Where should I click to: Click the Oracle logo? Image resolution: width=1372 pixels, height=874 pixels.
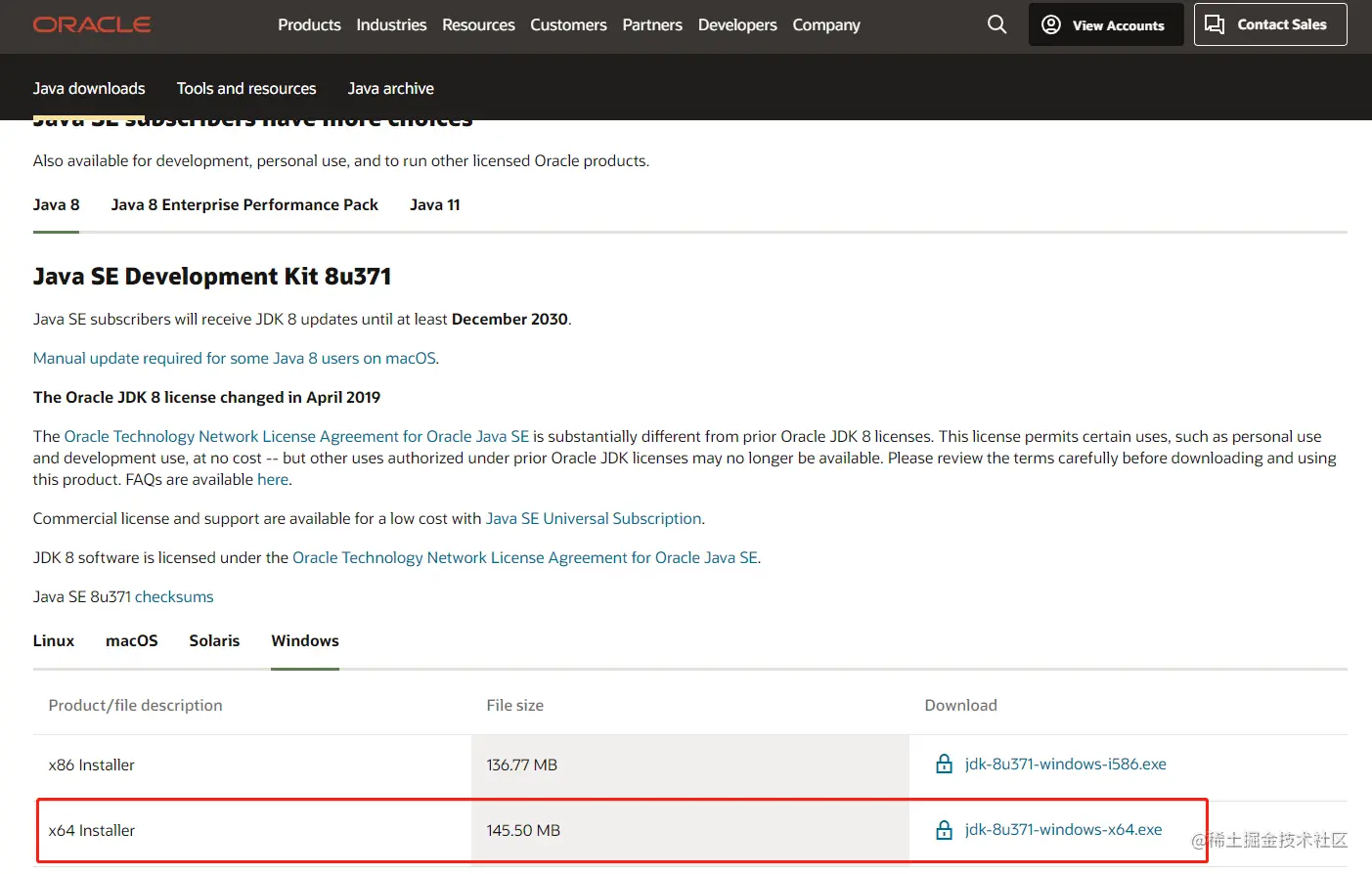(x=92, y=24)
